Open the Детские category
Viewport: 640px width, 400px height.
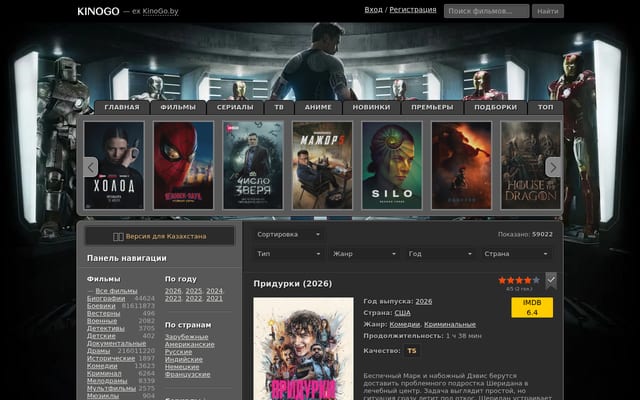(101, 336)
